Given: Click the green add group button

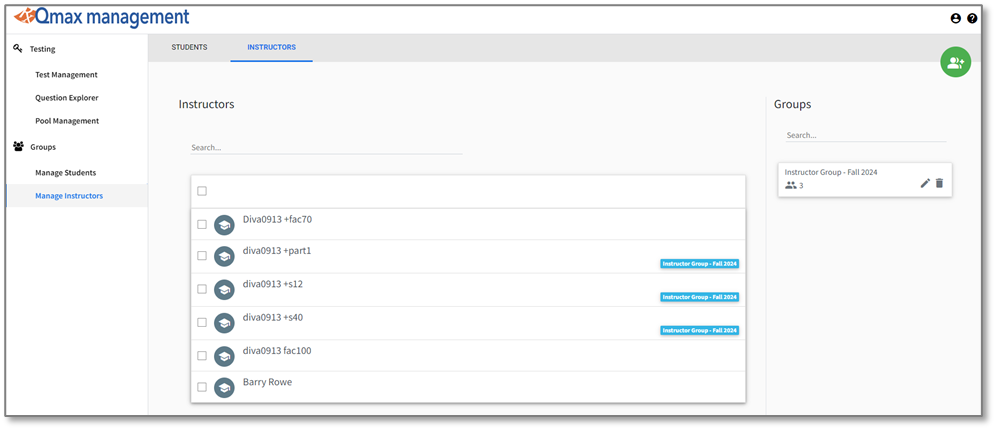Looking at the screenshot, I should click(955, 62).
